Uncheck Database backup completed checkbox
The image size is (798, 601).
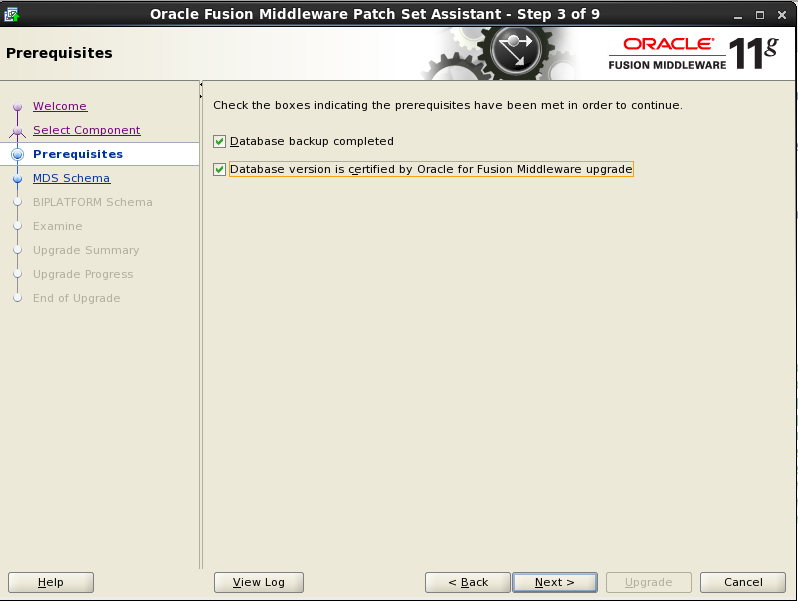219,141
